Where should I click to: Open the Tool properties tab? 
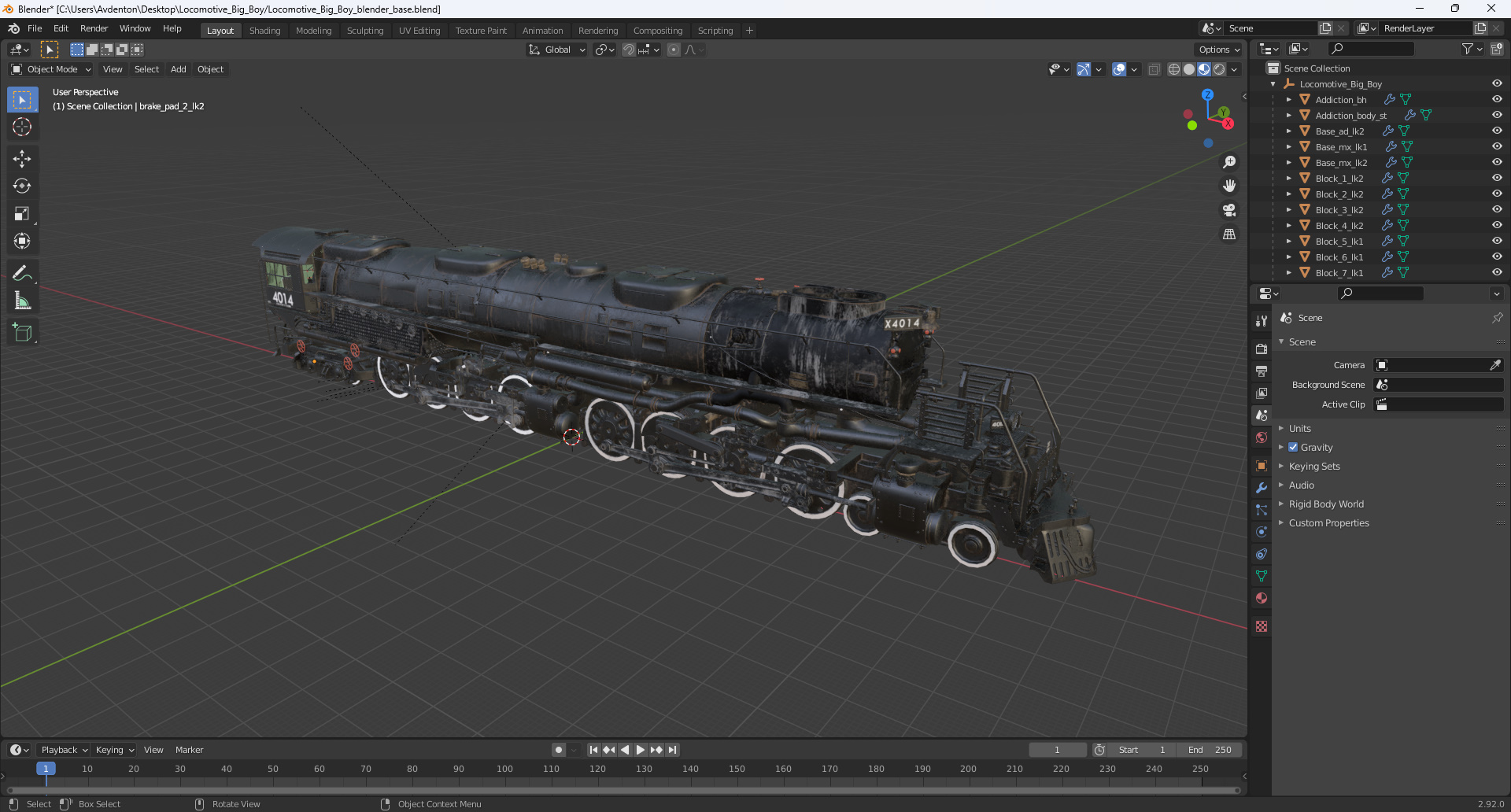pos(1262,321)
